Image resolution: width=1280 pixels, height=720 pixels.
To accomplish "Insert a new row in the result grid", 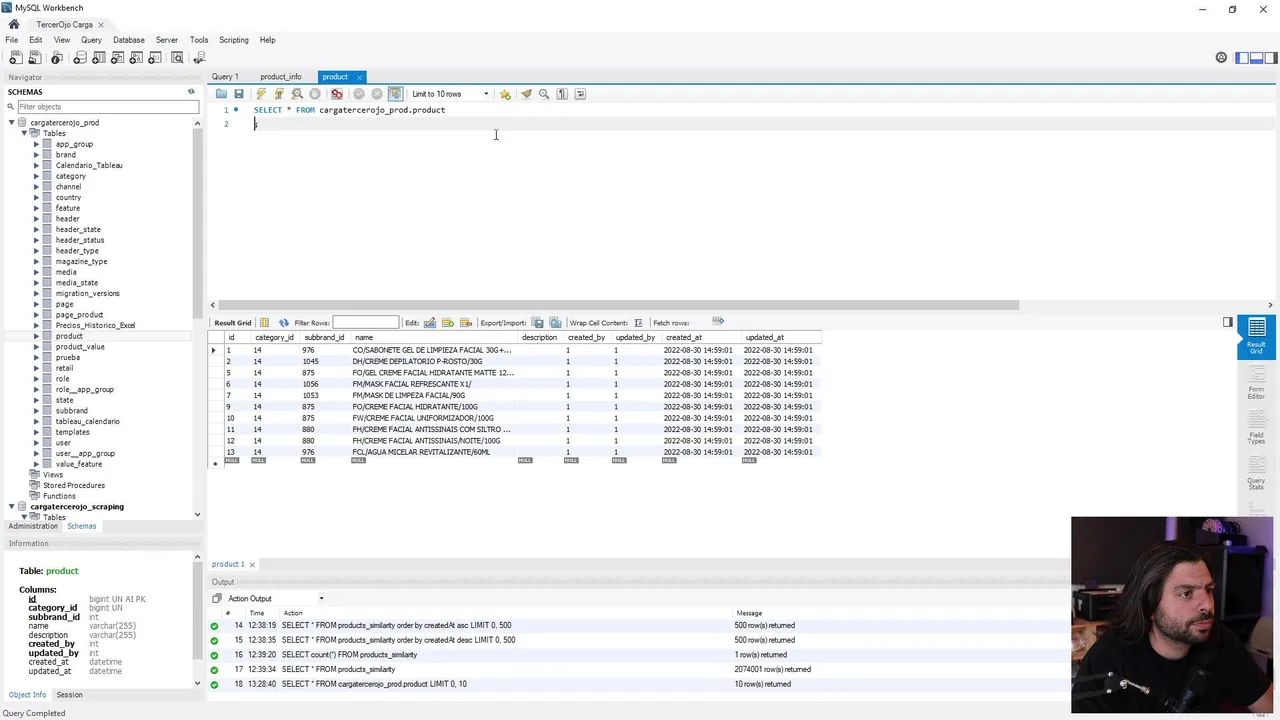I will coord(448,323).
